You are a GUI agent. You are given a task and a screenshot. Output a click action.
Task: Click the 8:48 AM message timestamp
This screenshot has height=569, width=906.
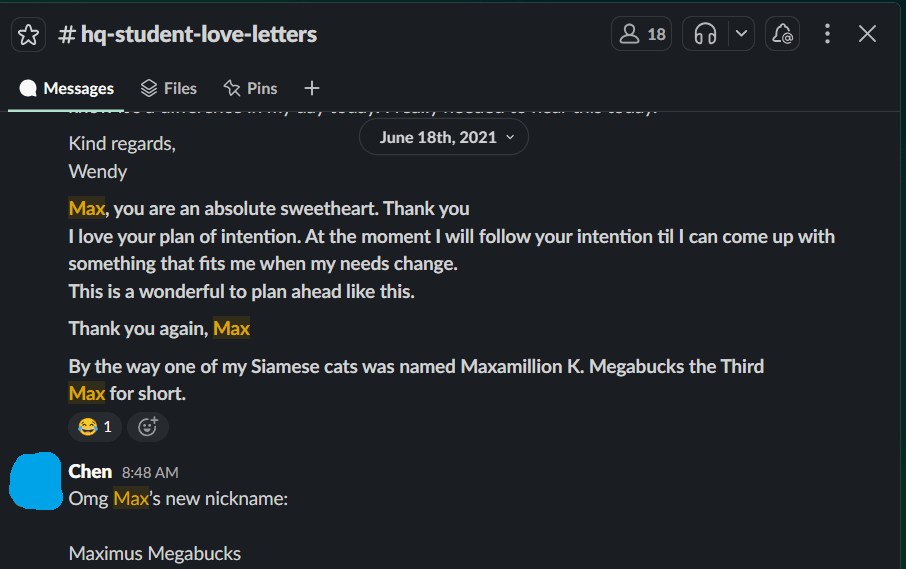tap(150, 472)
